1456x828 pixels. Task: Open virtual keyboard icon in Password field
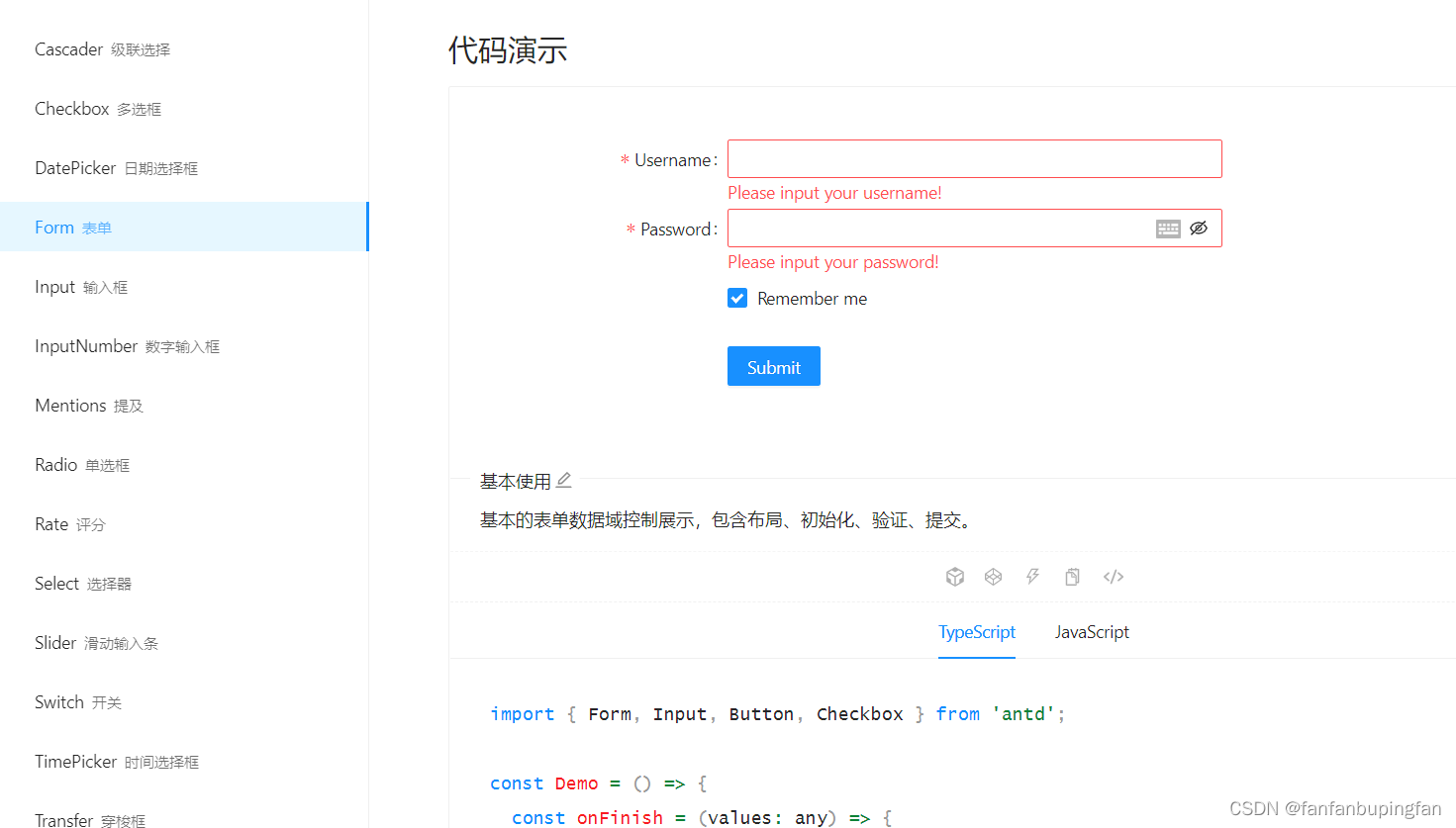[1168, 229]
